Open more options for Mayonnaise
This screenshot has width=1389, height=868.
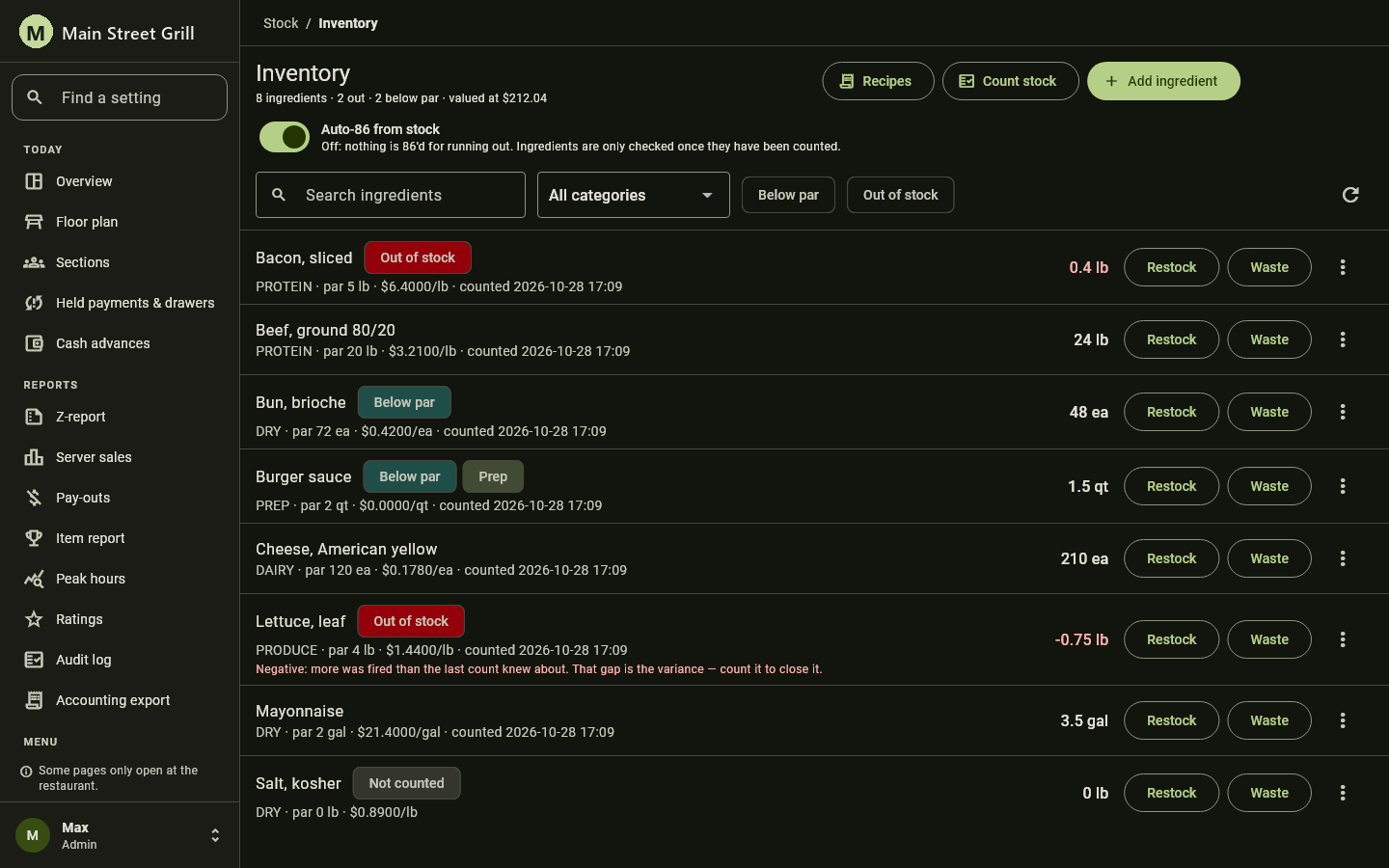coord(1343,720)
